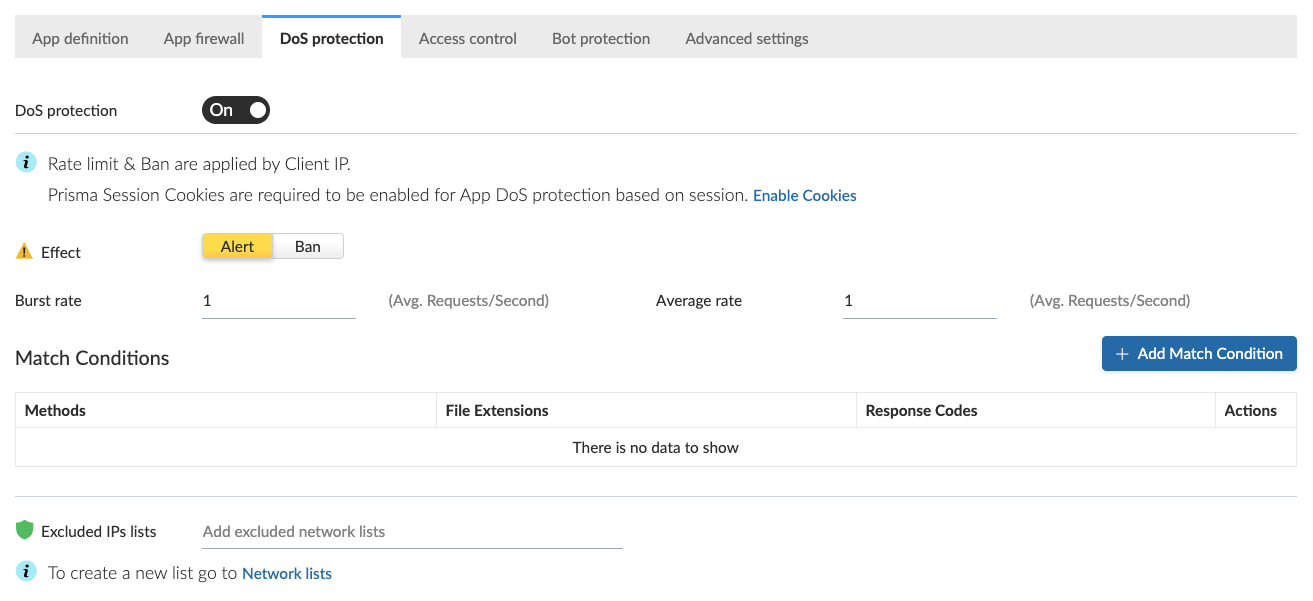
Task: Click the info icon beside Network lists hint
Action: pos(26,572)
